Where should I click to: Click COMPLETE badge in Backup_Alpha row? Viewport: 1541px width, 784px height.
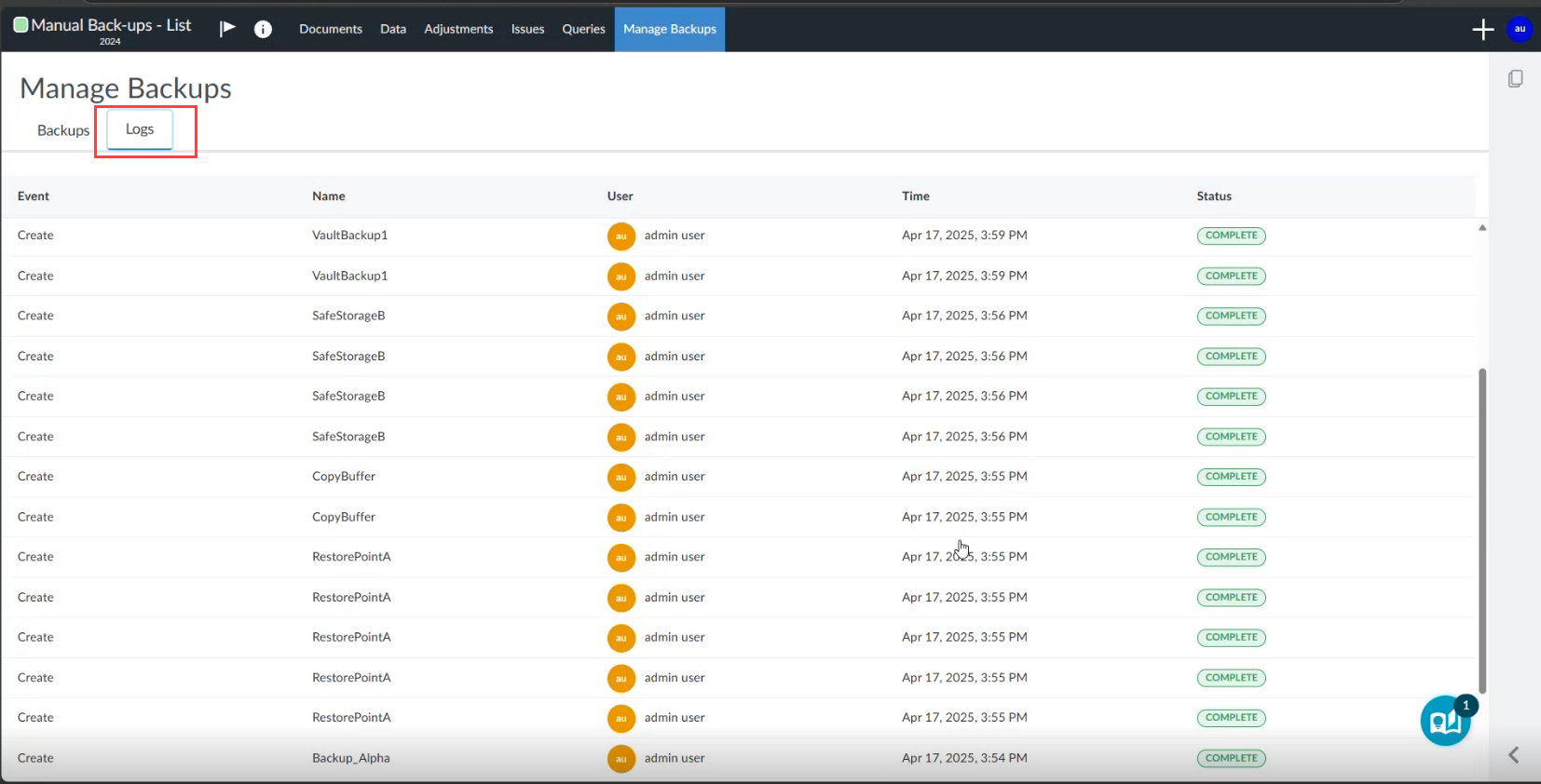(1231, 758)
